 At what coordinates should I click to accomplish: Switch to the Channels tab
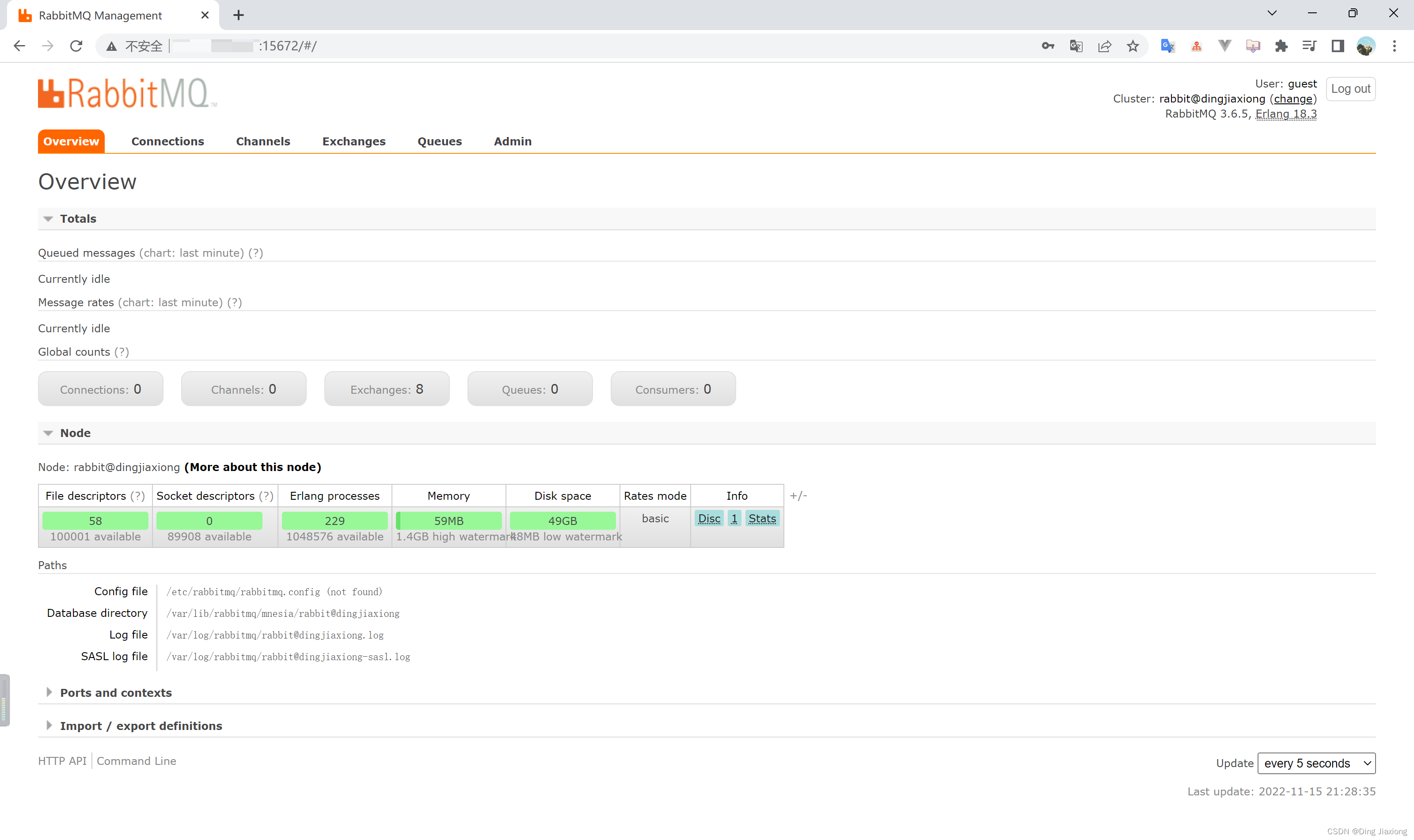(263, 141)
